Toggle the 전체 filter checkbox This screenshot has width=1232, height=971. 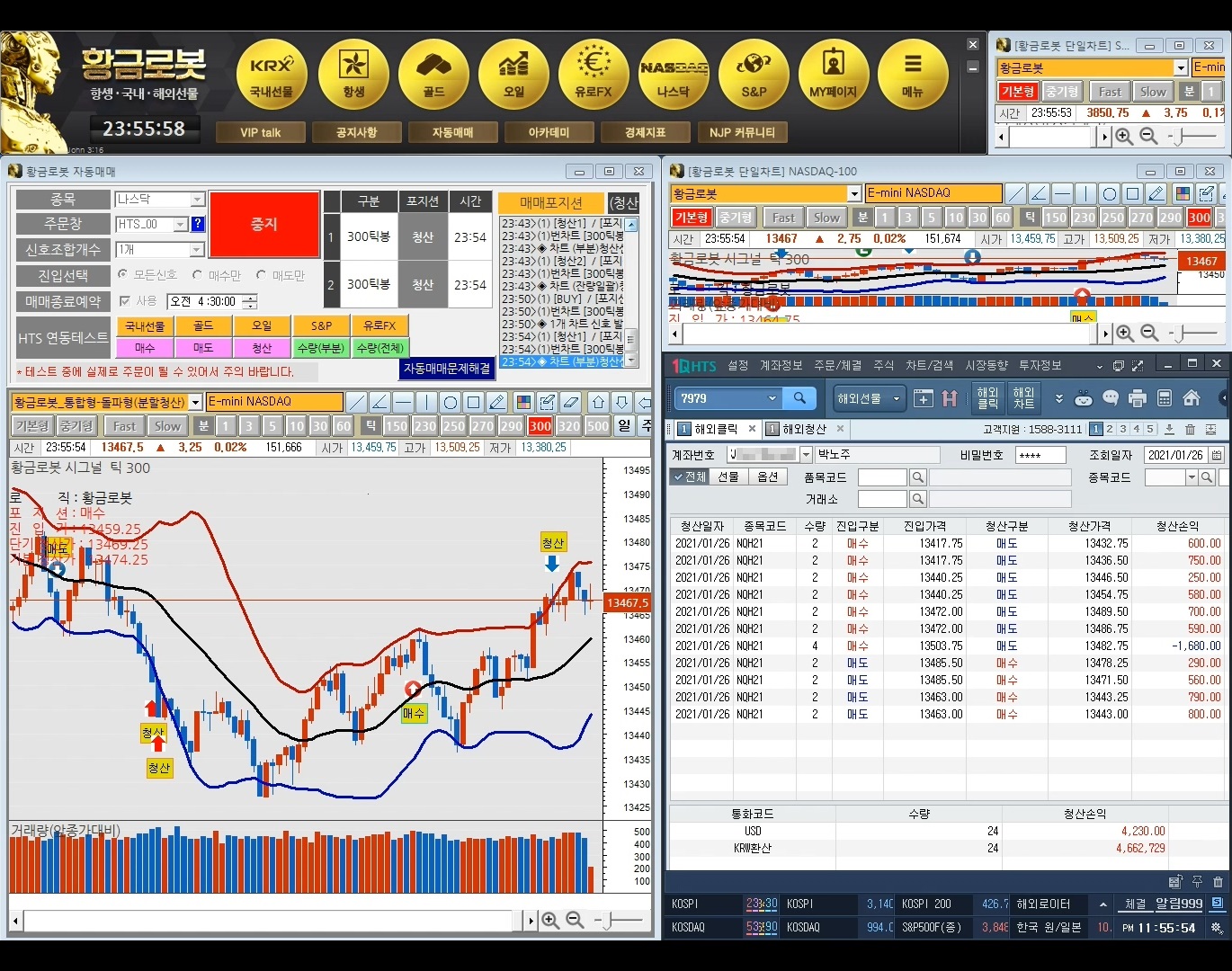coord(690,477)
